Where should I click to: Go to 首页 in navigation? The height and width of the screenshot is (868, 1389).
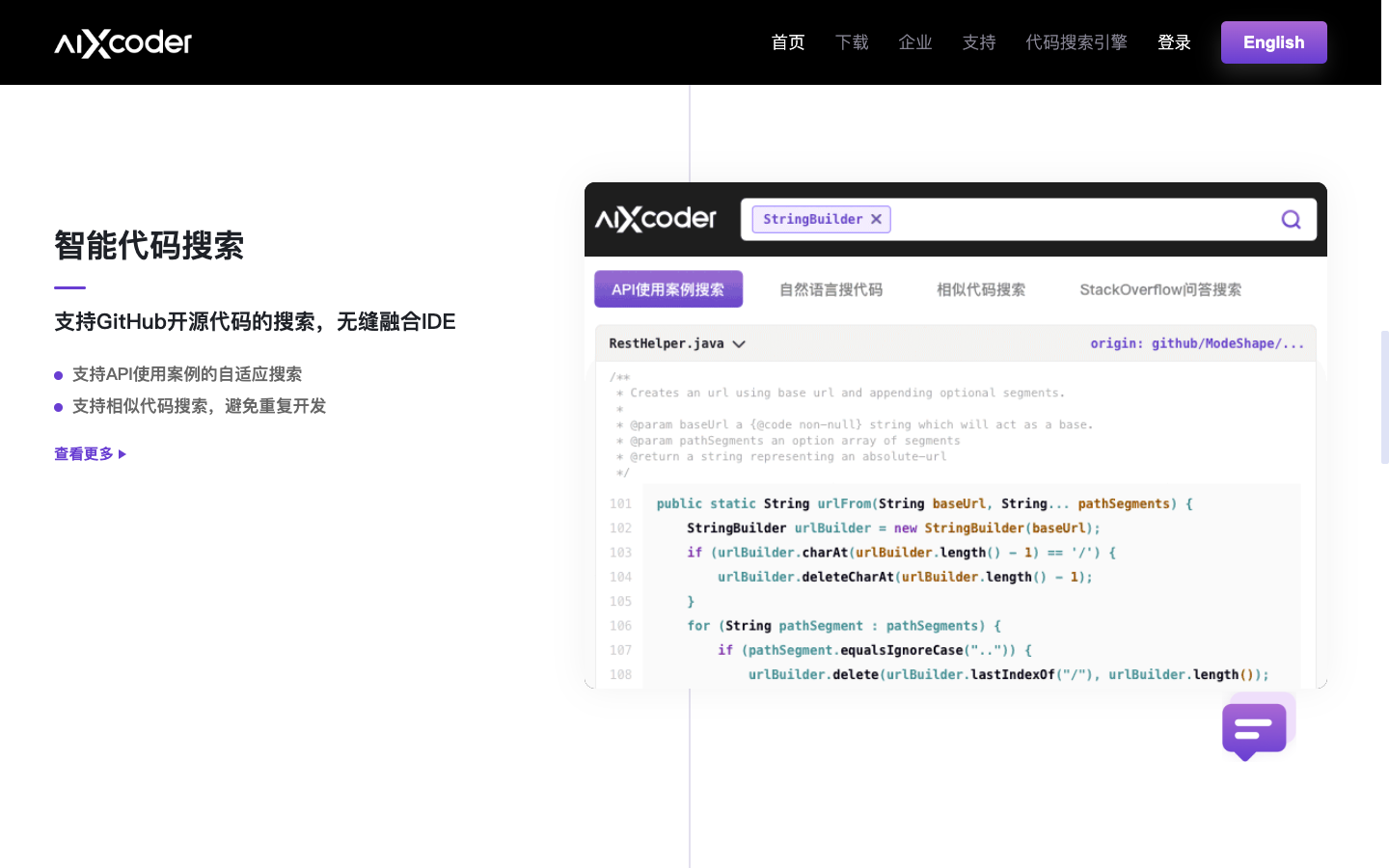pyautogui.click(x=788, y=42)
